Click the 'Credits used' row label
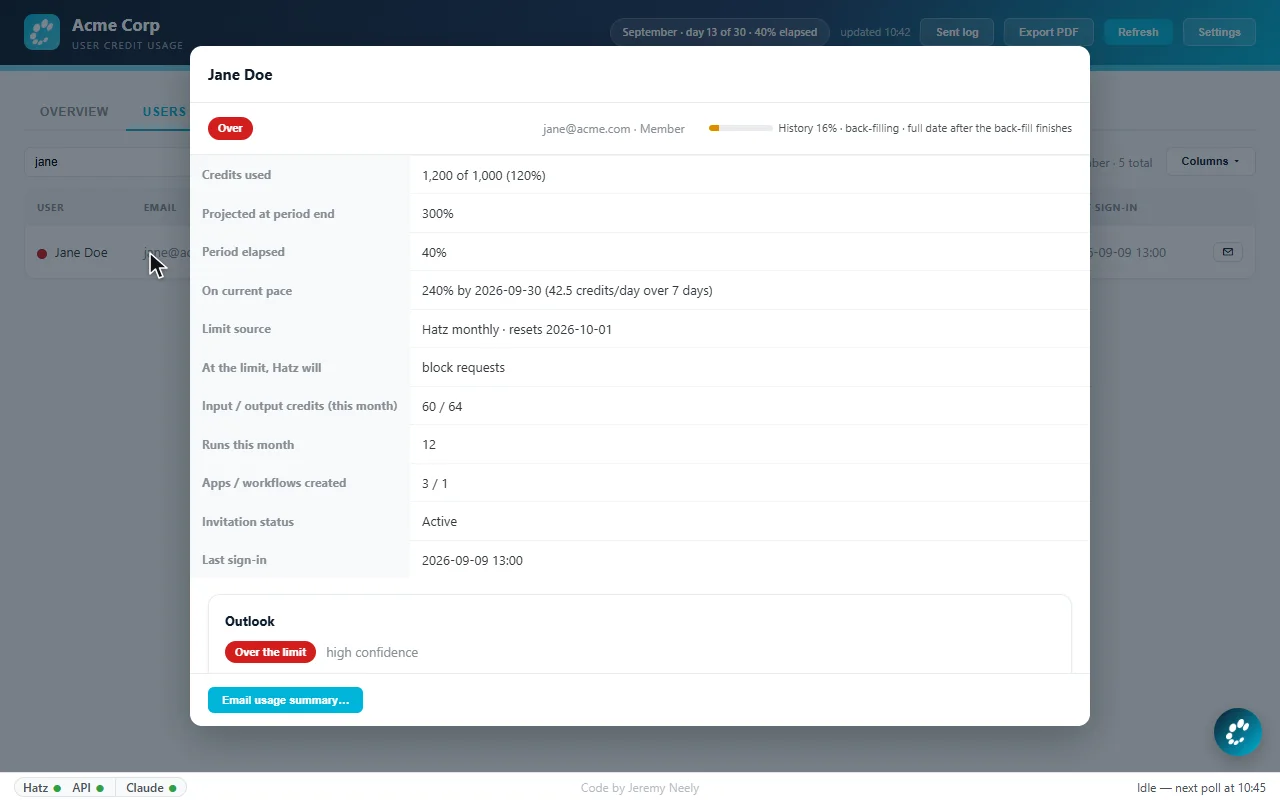Viewport: 1280px width, 800px height. point(236,175)
